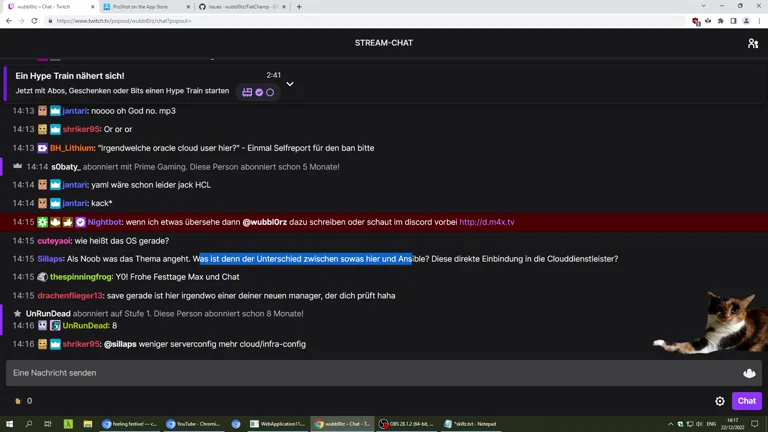
Task: Click the lotus-shaped extension icon
Action: pos(708,21)
